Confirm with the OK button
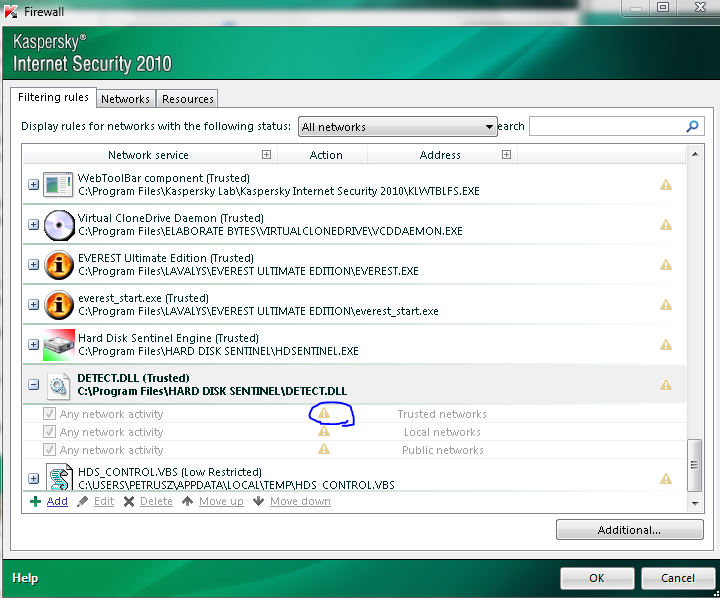 coord(597,578)
